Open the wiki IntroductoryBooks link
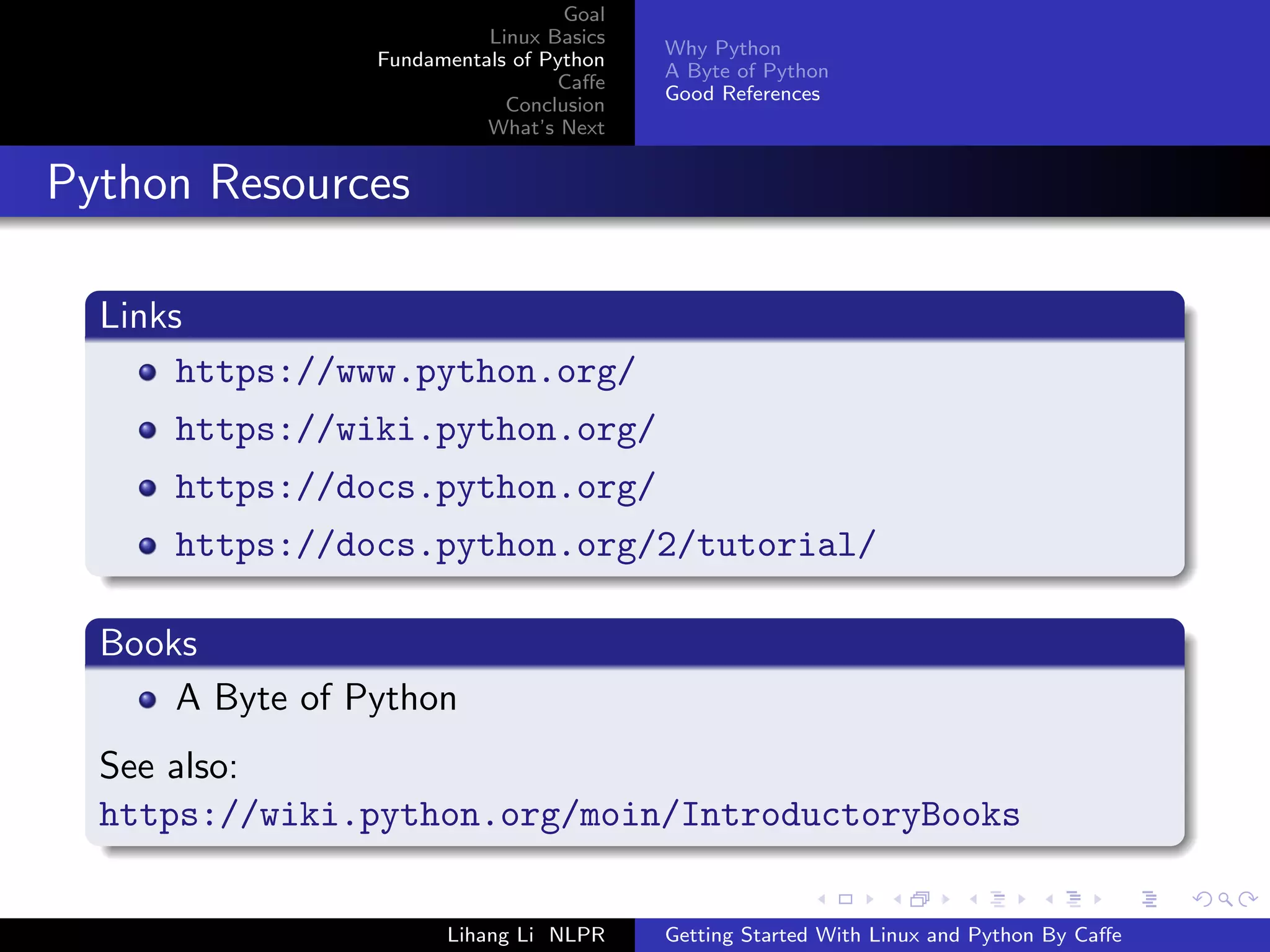The height and width of the screenshot is (952, 1270). point(559,815)
